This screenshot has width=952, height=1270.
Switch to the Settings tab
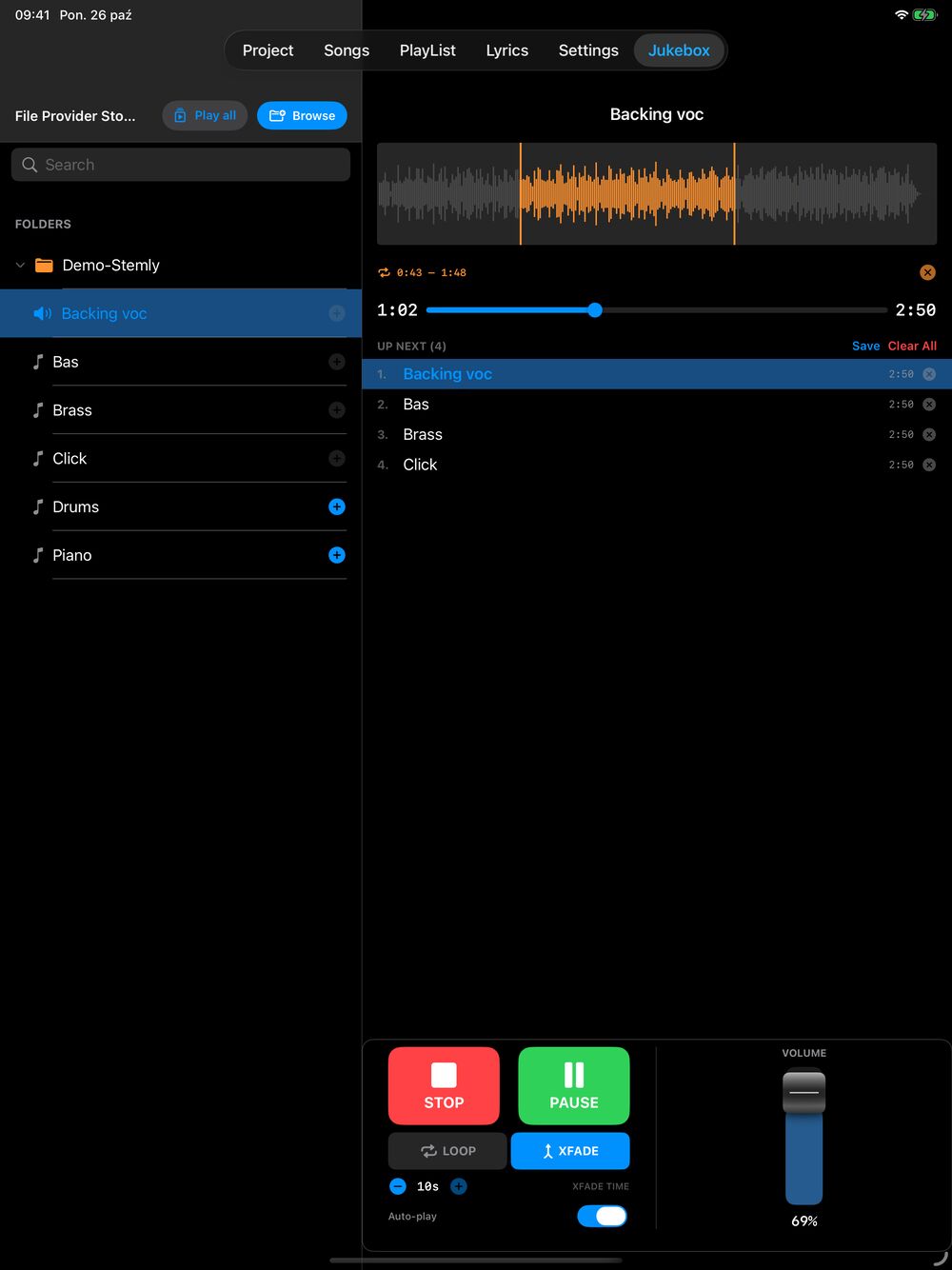588,50
